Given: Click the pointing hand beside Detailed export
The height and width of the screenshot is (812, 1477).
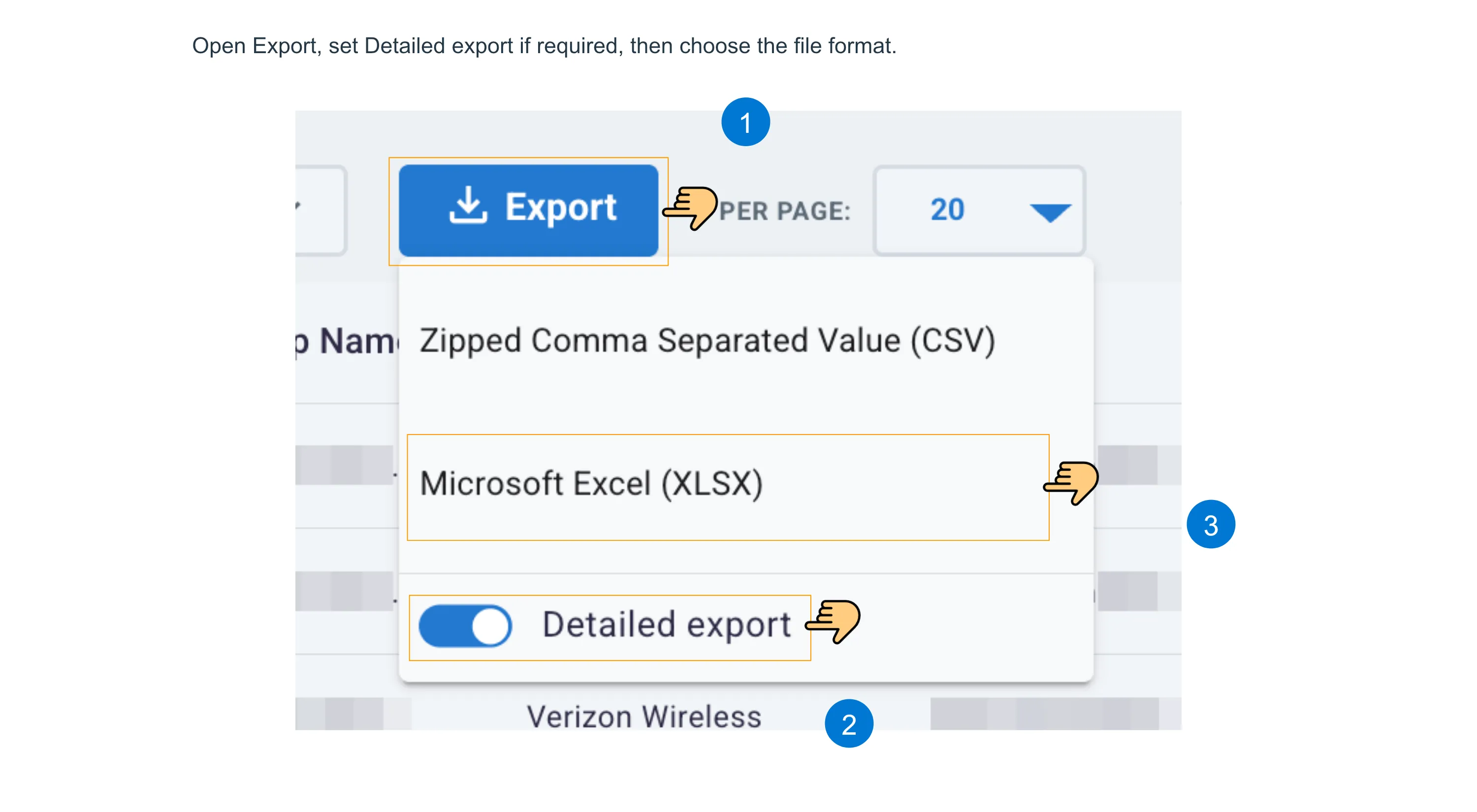Looking at the screenshot, I should tap(833, 621).
